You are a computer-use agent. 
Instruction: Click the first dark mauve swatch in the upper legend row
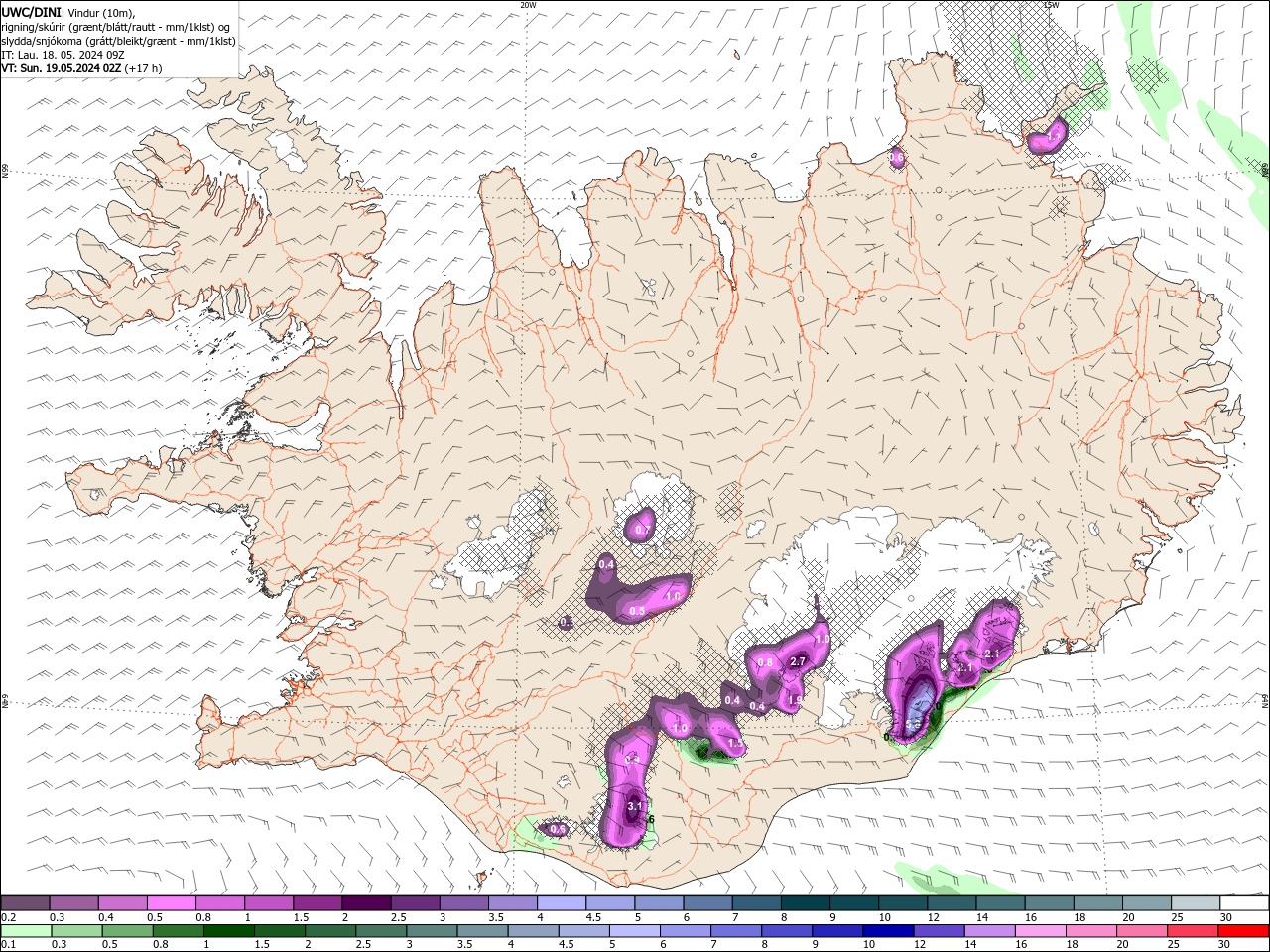25,903
